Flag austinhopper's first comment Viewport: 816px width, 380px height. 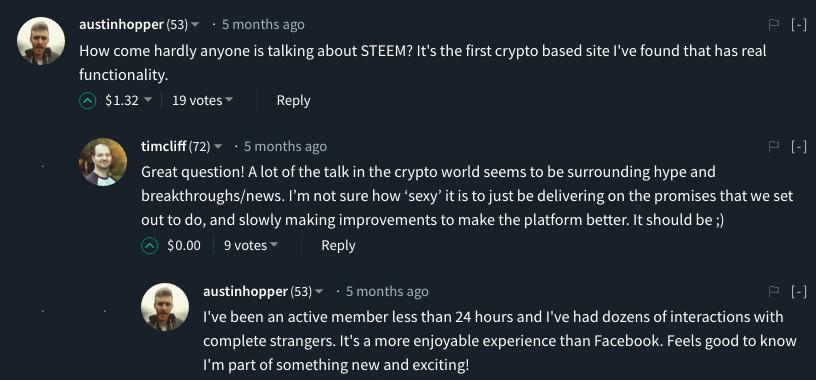[x=774, y=24]
